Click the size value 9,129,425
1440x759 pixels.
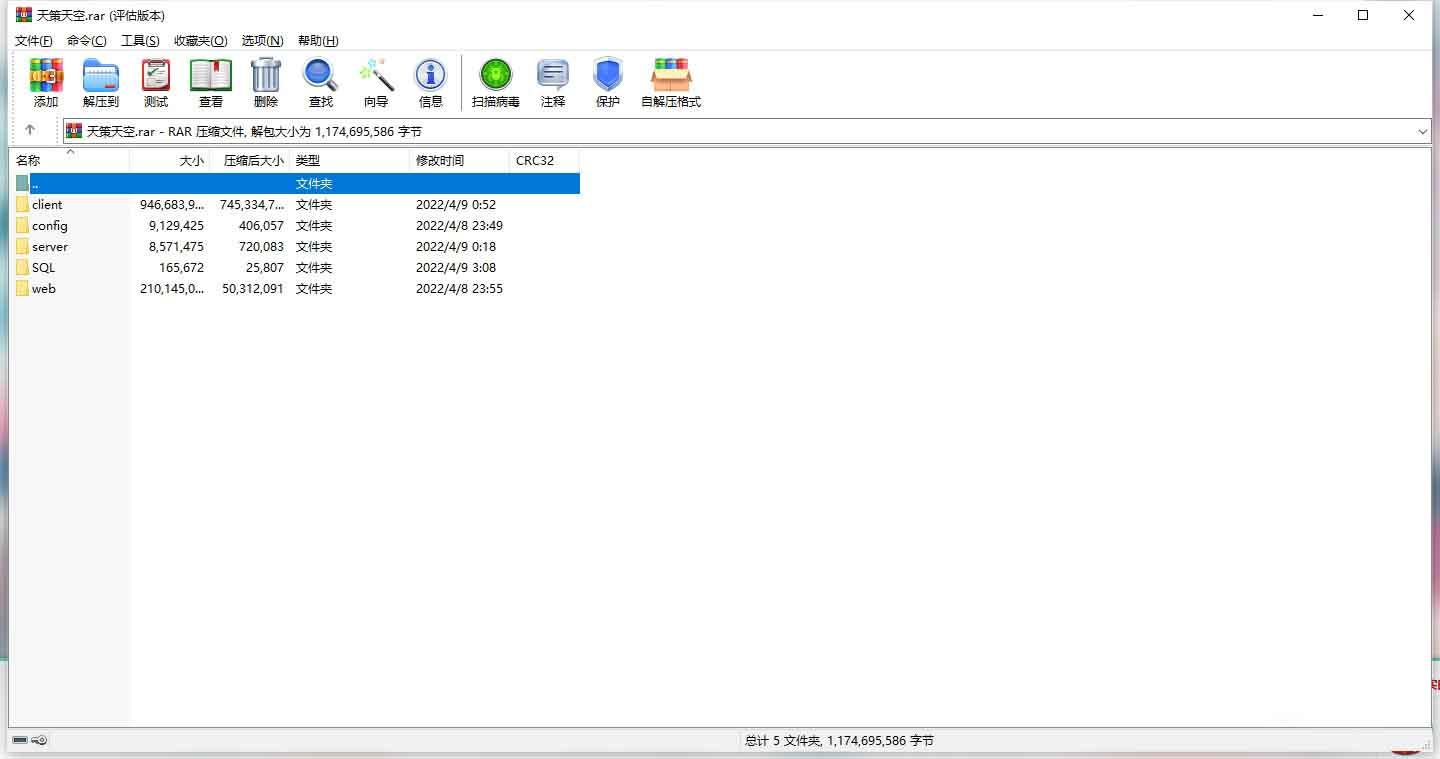coord(176,225)
